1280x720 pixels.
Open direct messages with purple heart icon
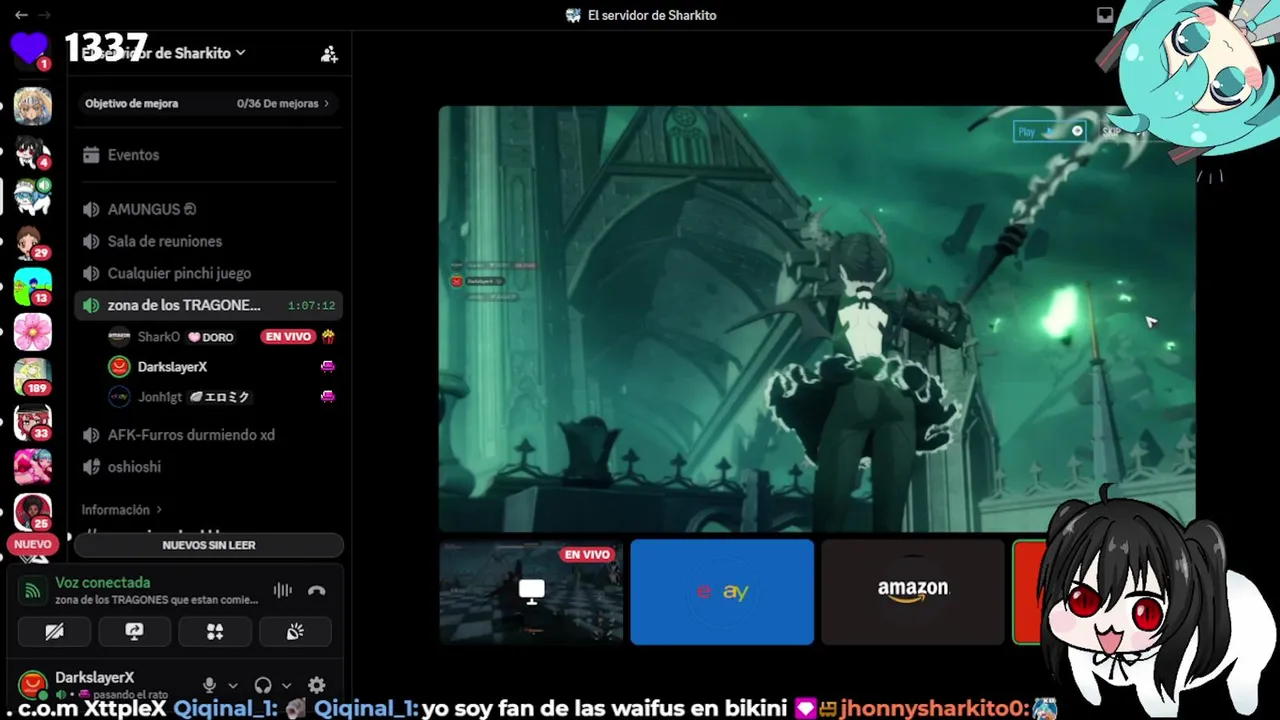pyautogui.click(x=30, y=50)
